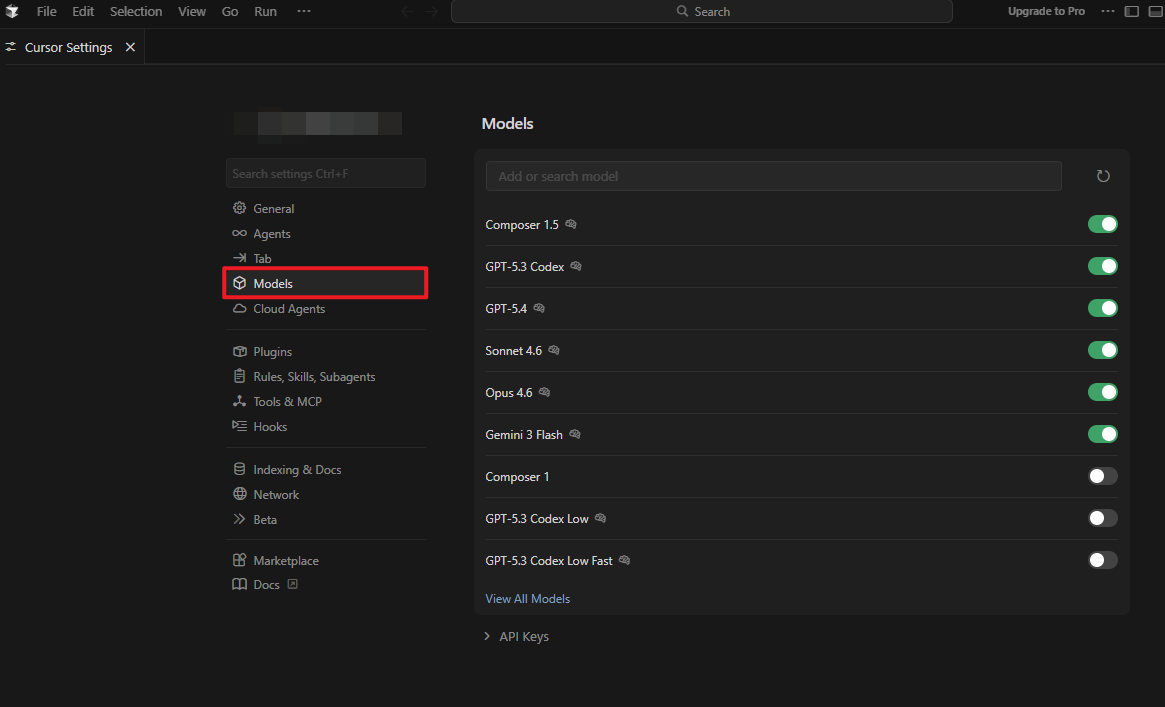Click the Hooks list icon
The width and height of the screenshot is (1165, 707).
239,426
